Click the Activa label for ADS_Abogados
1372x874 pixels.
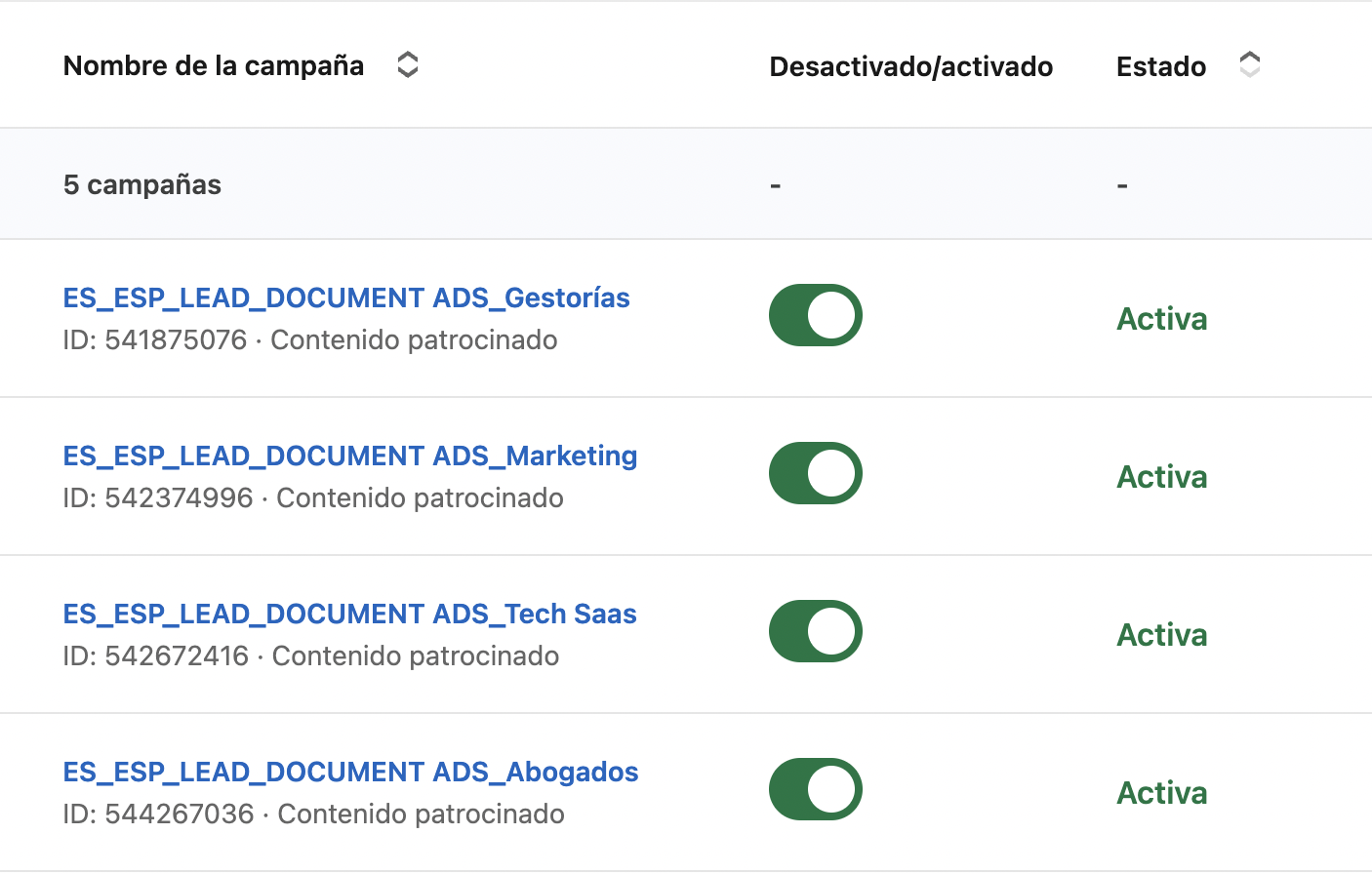1161,792
